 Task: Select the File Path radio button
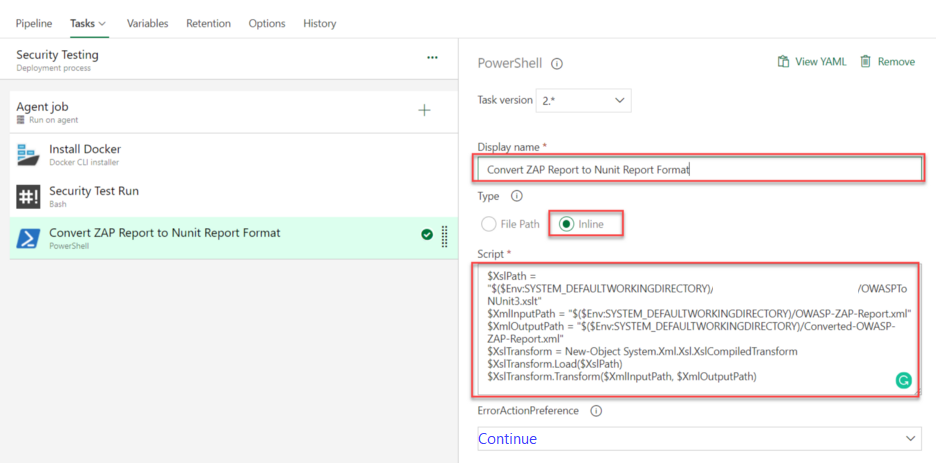(x=488, y=224)
